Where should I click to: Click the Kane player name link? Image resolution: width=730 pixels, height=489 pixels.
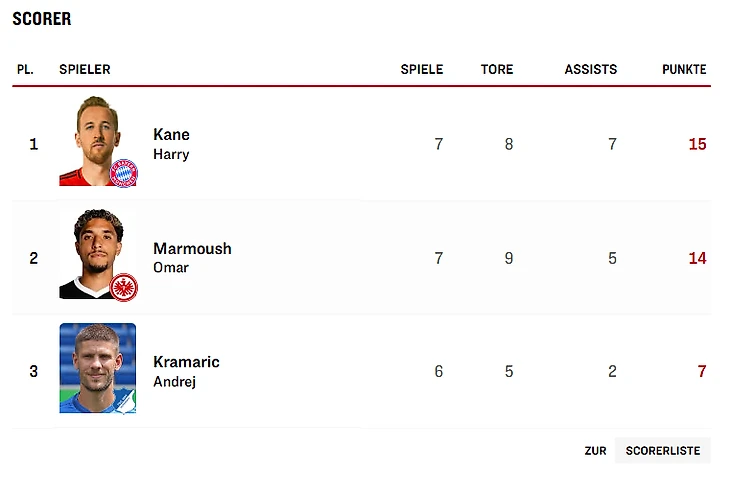click(x=171, y=135)
